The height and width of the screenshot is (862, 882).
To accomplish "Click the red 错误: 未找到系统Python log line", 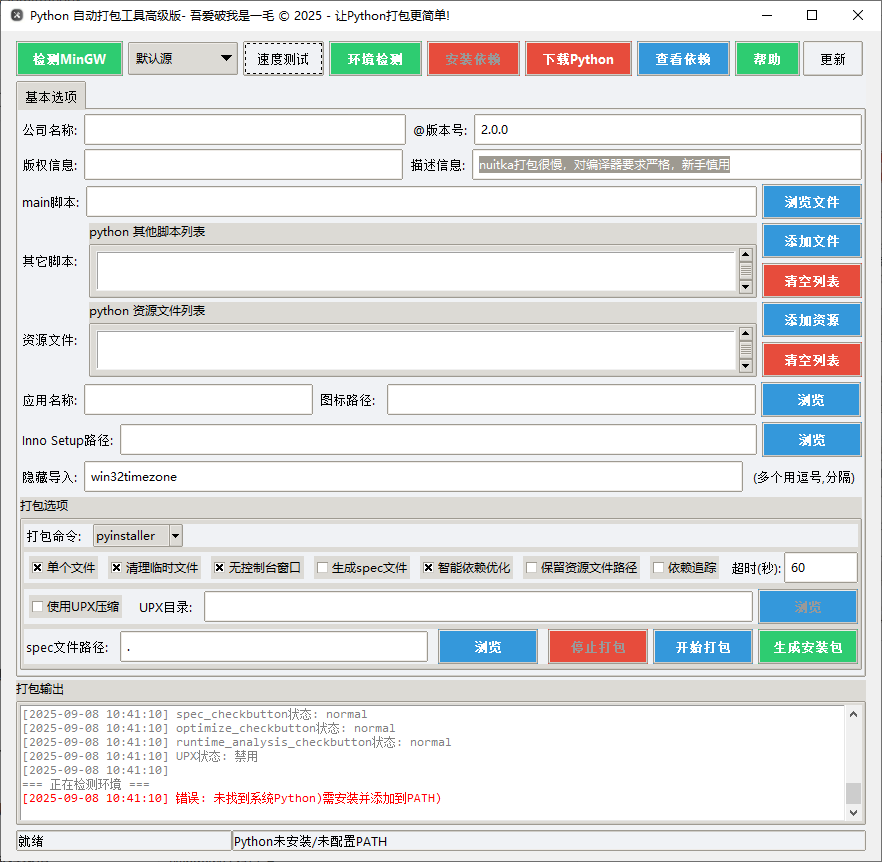I will pyautogui.click(x=232, y=798).
